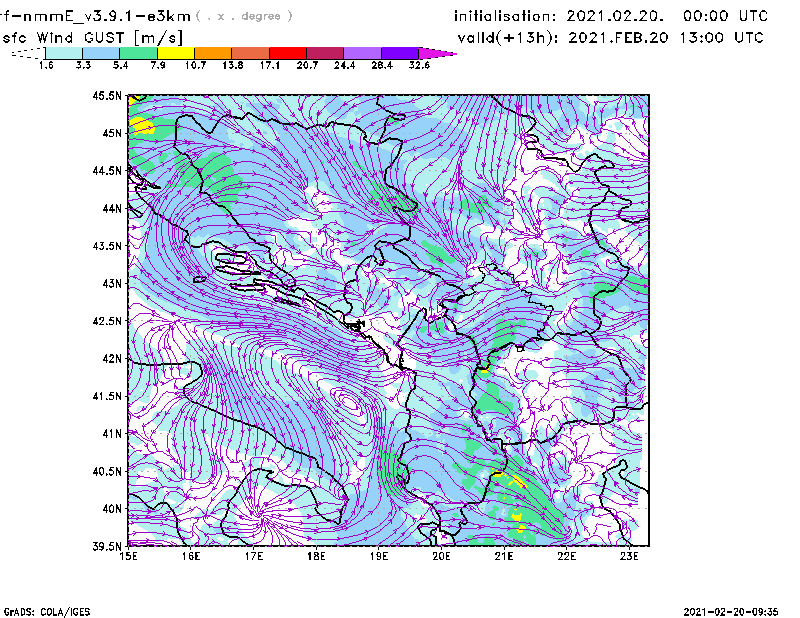Click the 20E longitude label
The width and height of the screenshot is (800, 618).
(441, 556)
